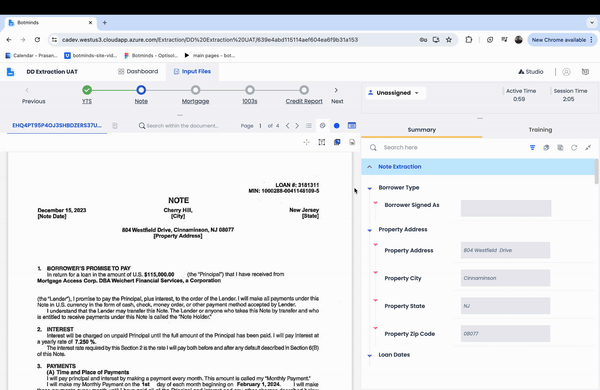This screenshot has width=600, height=390.
Task: Click the New Chrome available button
Action: 561,39
